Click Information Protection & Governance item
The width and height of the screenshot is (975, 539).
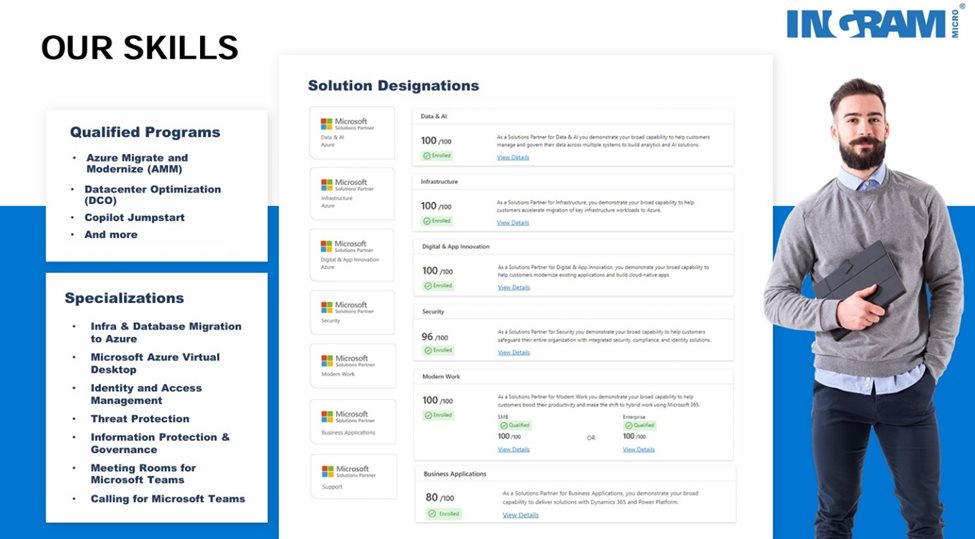tap(160, 443)
